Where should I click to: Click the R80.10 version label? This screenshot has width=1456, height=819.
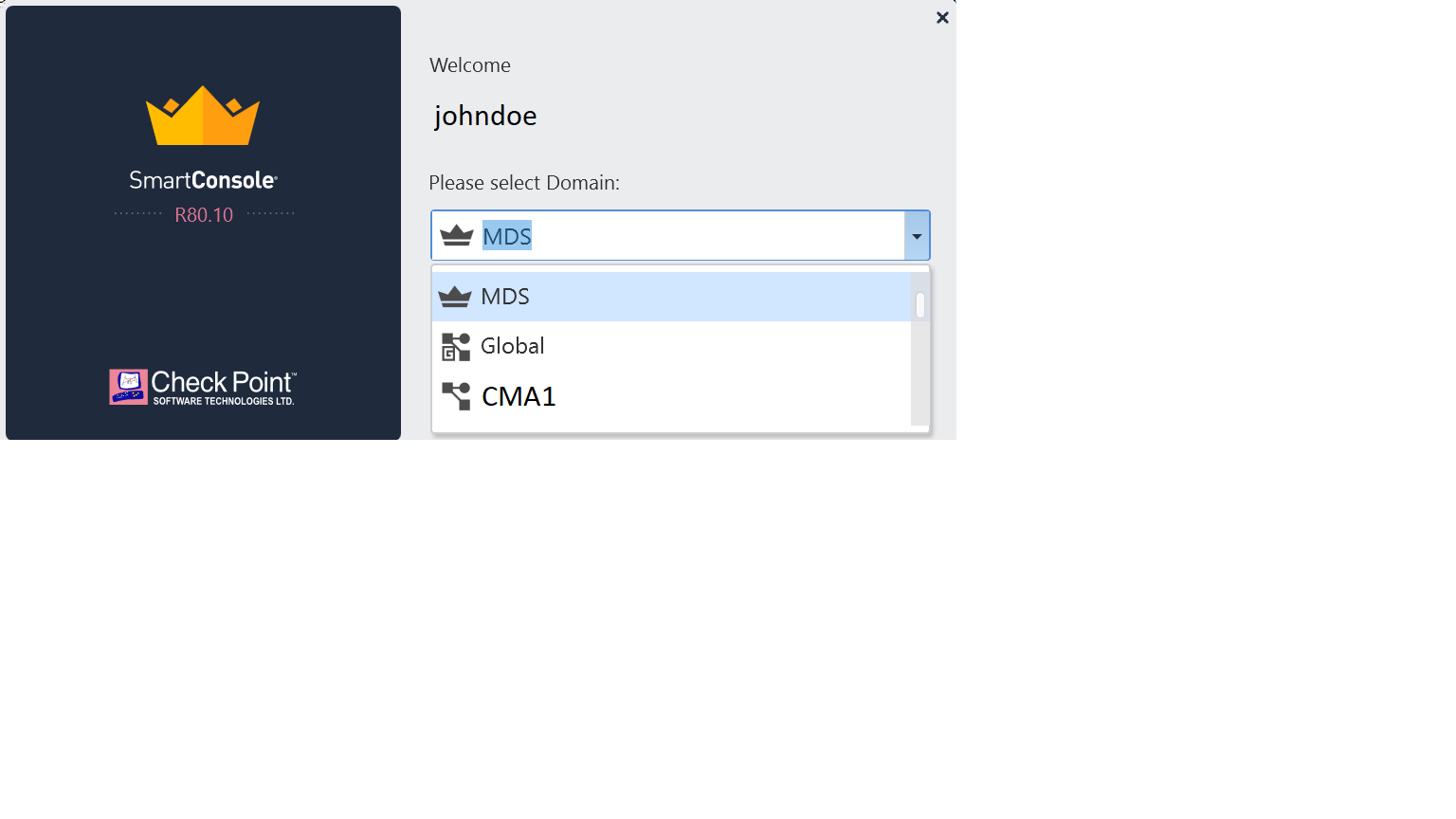coord(204,215)
